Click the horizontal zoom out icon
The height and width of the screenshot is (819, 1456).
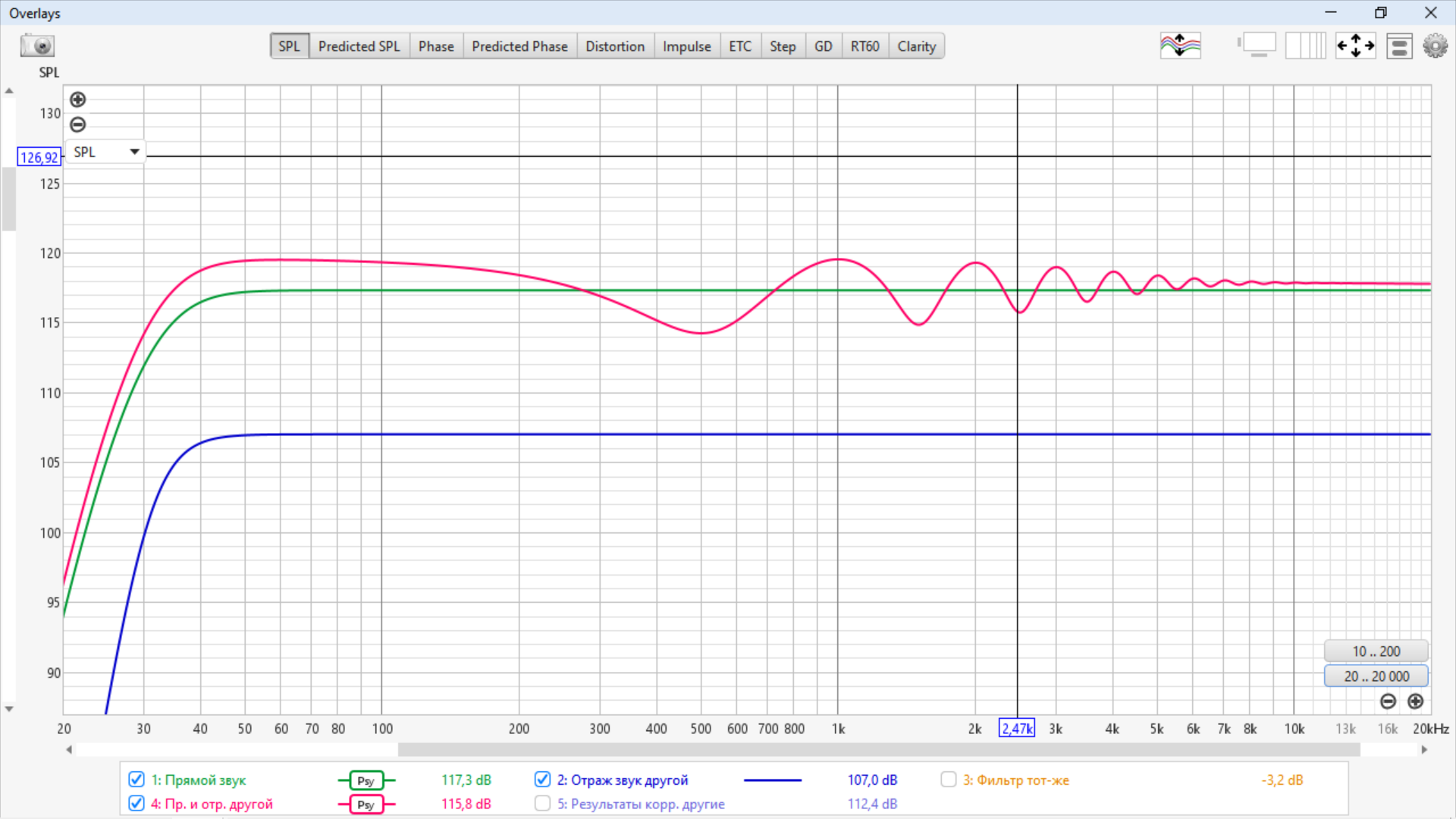pos(1388,701)
